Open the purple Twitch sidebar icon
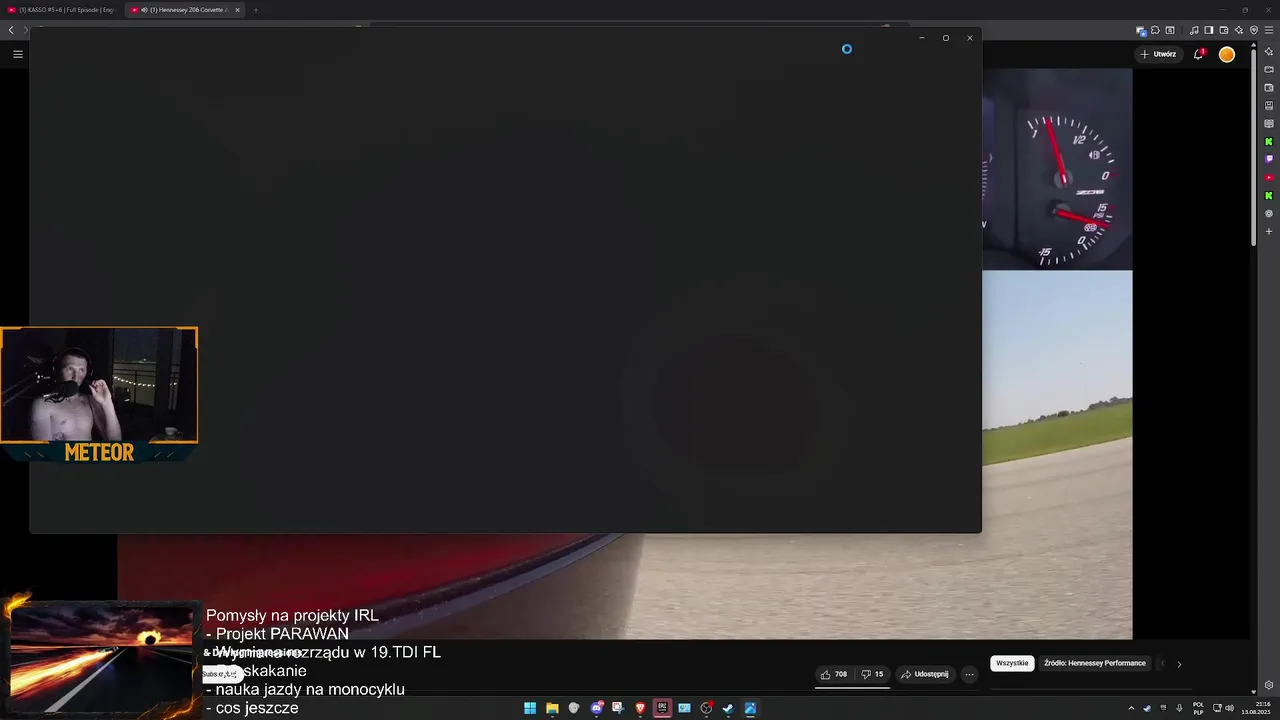Image resolution: width=1280 pixels, height=720 pixels. (1269, 159)
